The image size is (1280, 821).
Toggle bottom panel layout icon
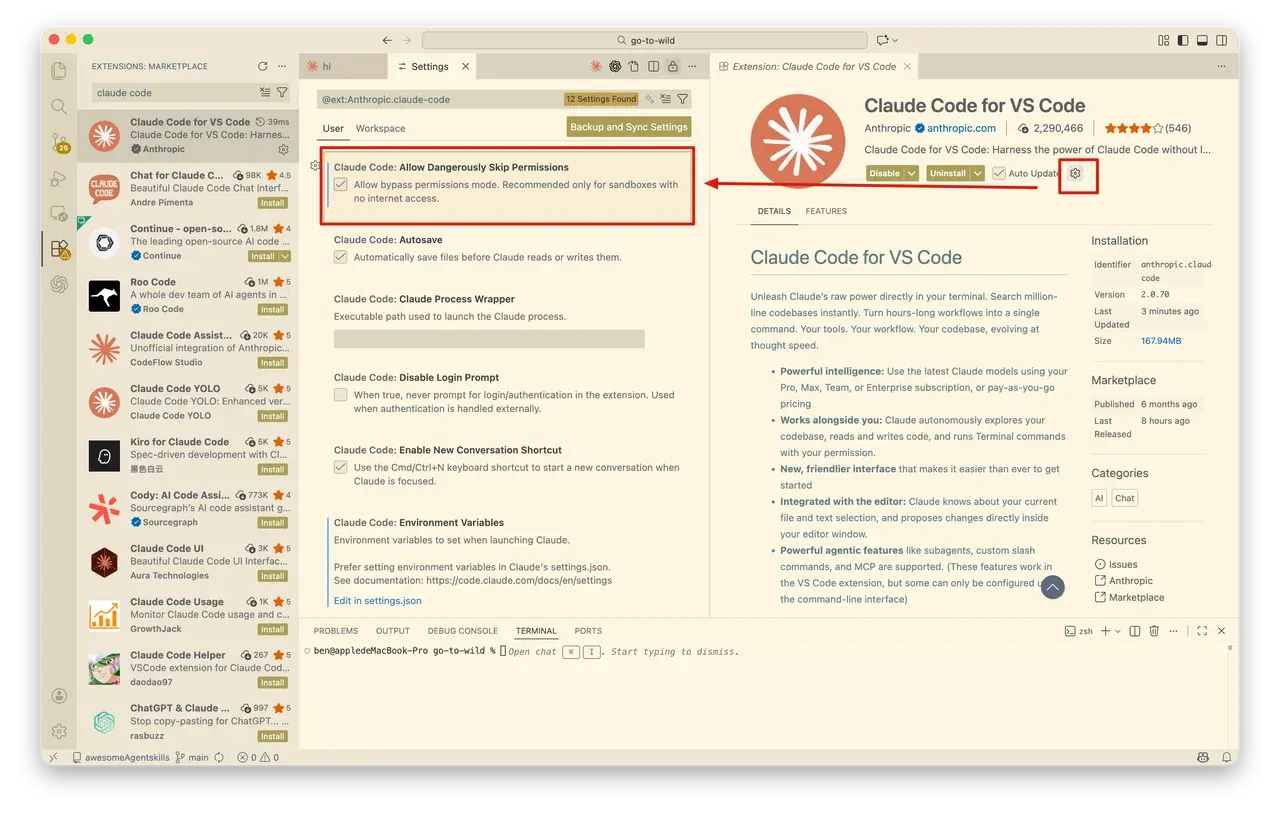click(x=1202, y=40)
